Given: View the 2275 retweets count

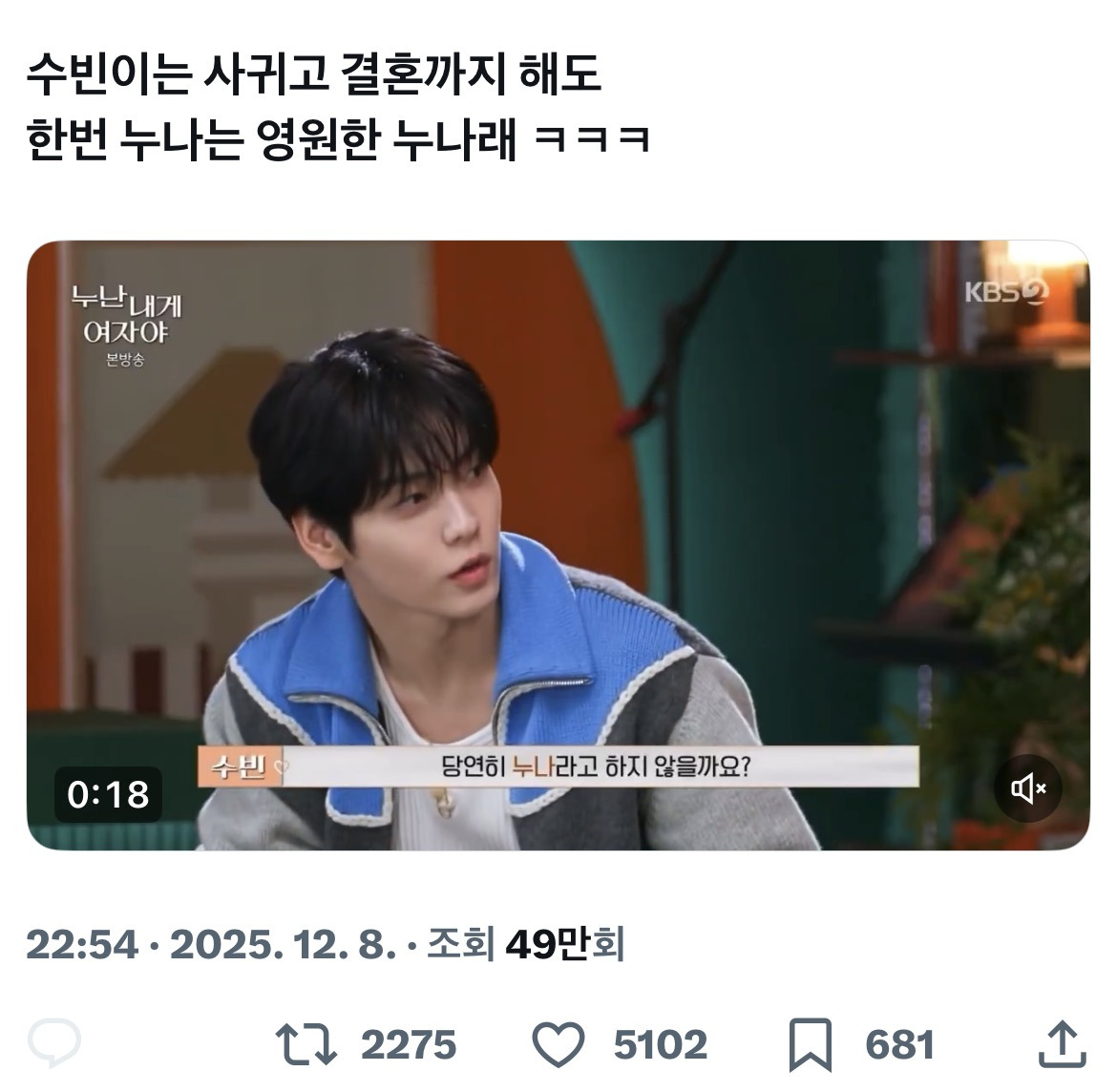Looking at the screenshot, I should pos(409,1045).
